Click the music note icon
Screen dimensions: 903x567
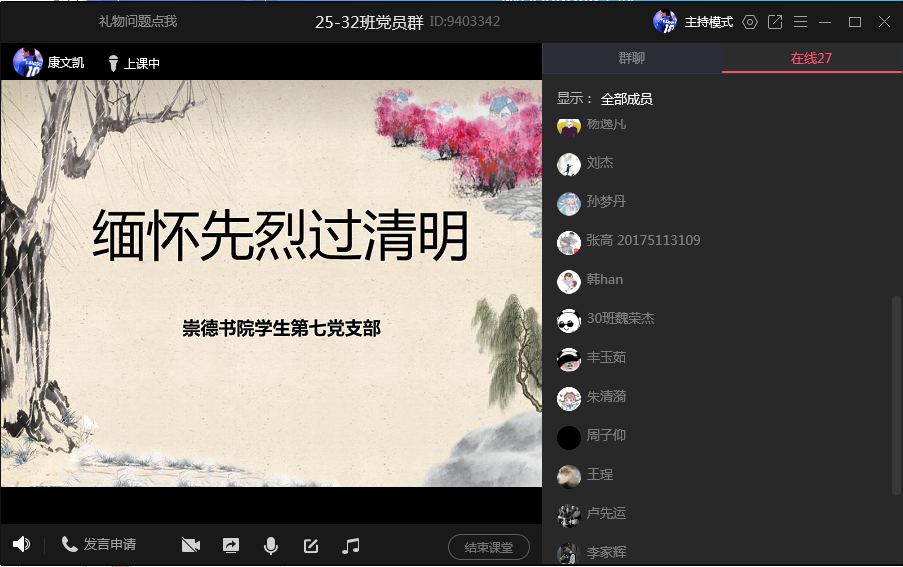click(350, 546)
